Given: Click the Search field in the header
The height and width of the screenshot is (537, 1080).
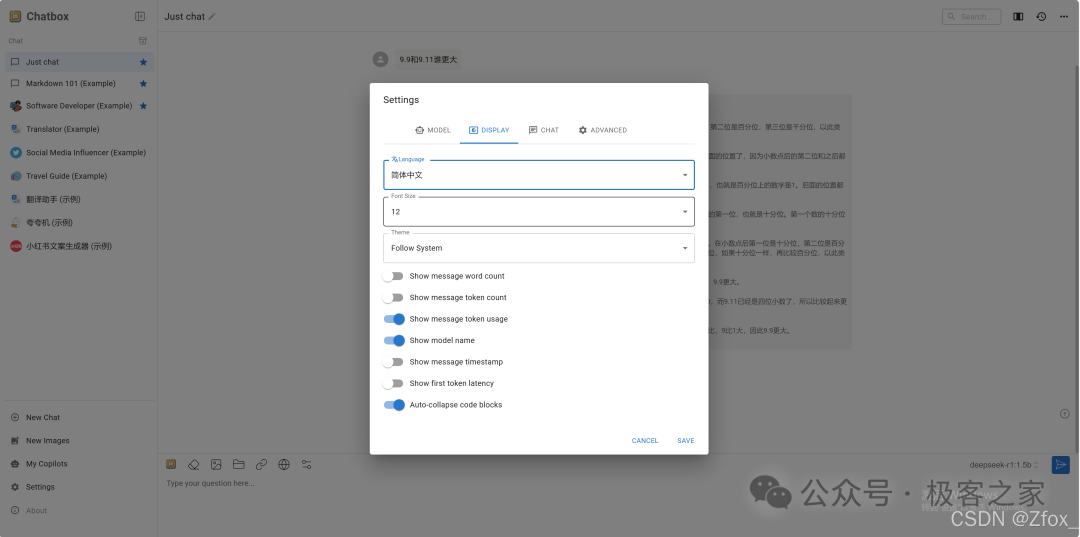Looking at the screenshot, I should [x=971, y=17].
